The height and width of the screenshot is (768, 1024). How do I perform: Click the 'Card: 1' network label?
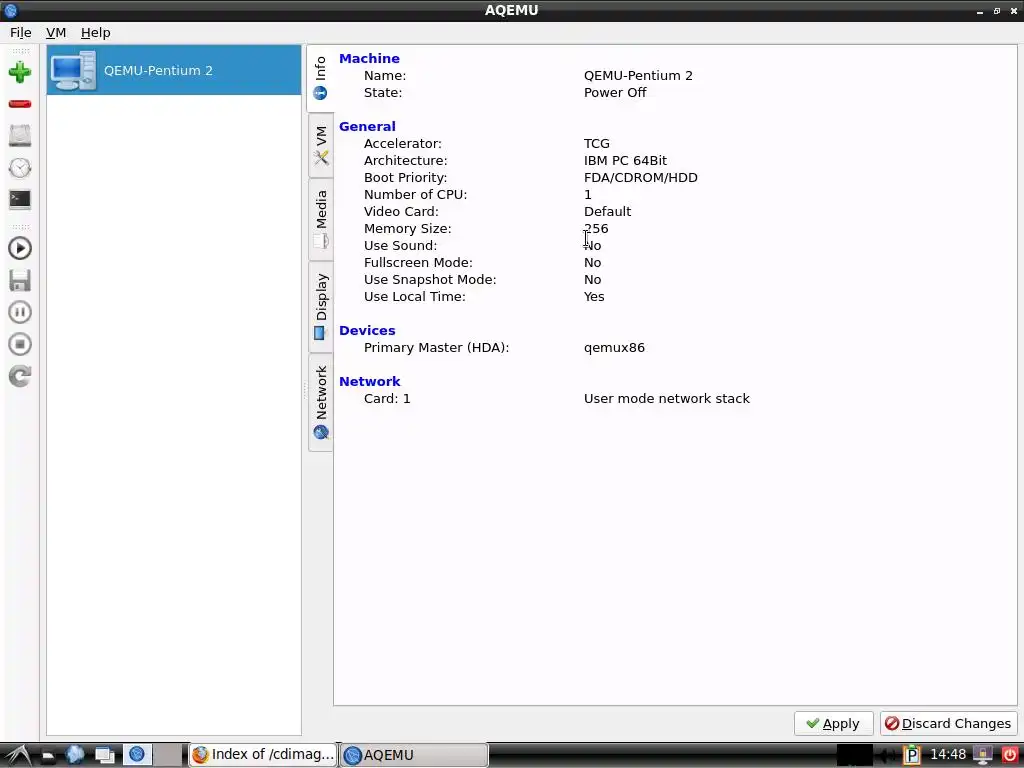tap(387, 398)
